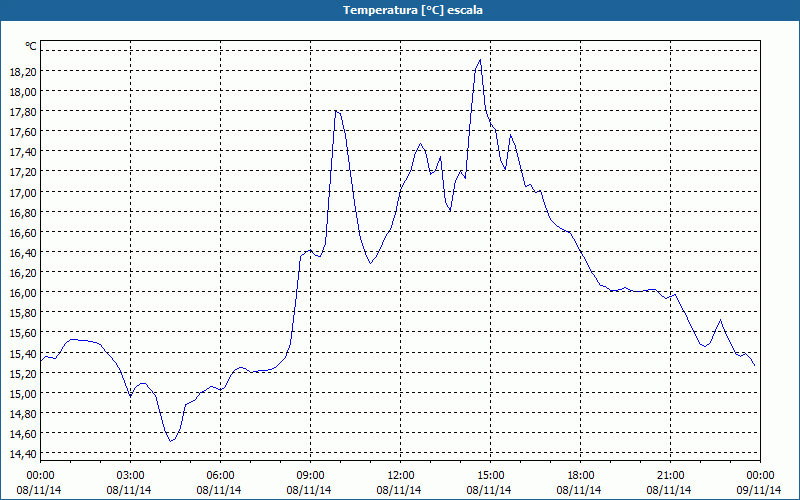Select the 17,40 y-axis label

23,152
